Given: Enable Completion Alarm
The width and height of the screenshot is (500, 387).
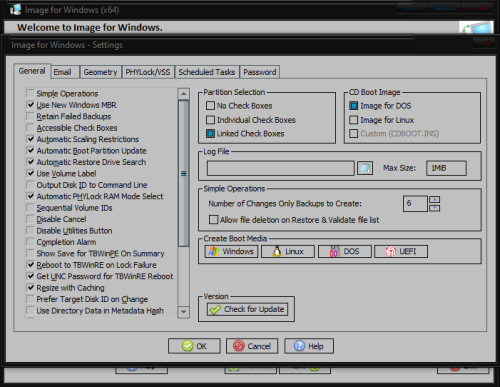Looking at the screenshot, I should (x=30, y=242).
